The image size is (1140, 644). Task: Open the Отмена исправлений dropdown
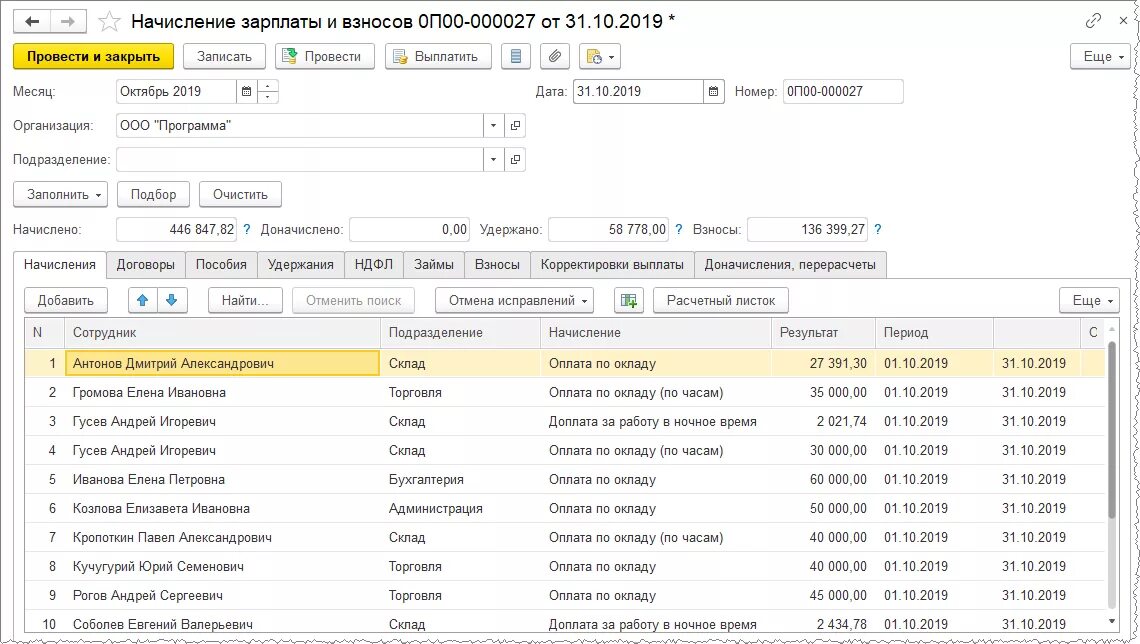click(x=514, y=300)
